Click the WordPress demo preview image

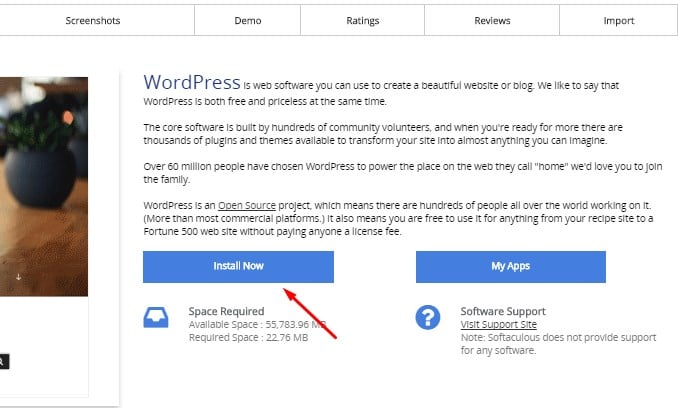[x=44, y=186]
